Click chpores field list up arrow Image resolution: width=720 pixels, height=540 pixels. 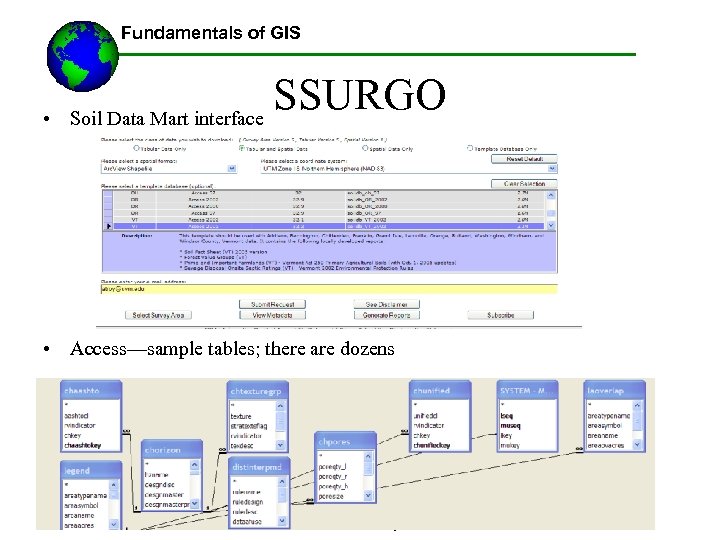[368, 456]
